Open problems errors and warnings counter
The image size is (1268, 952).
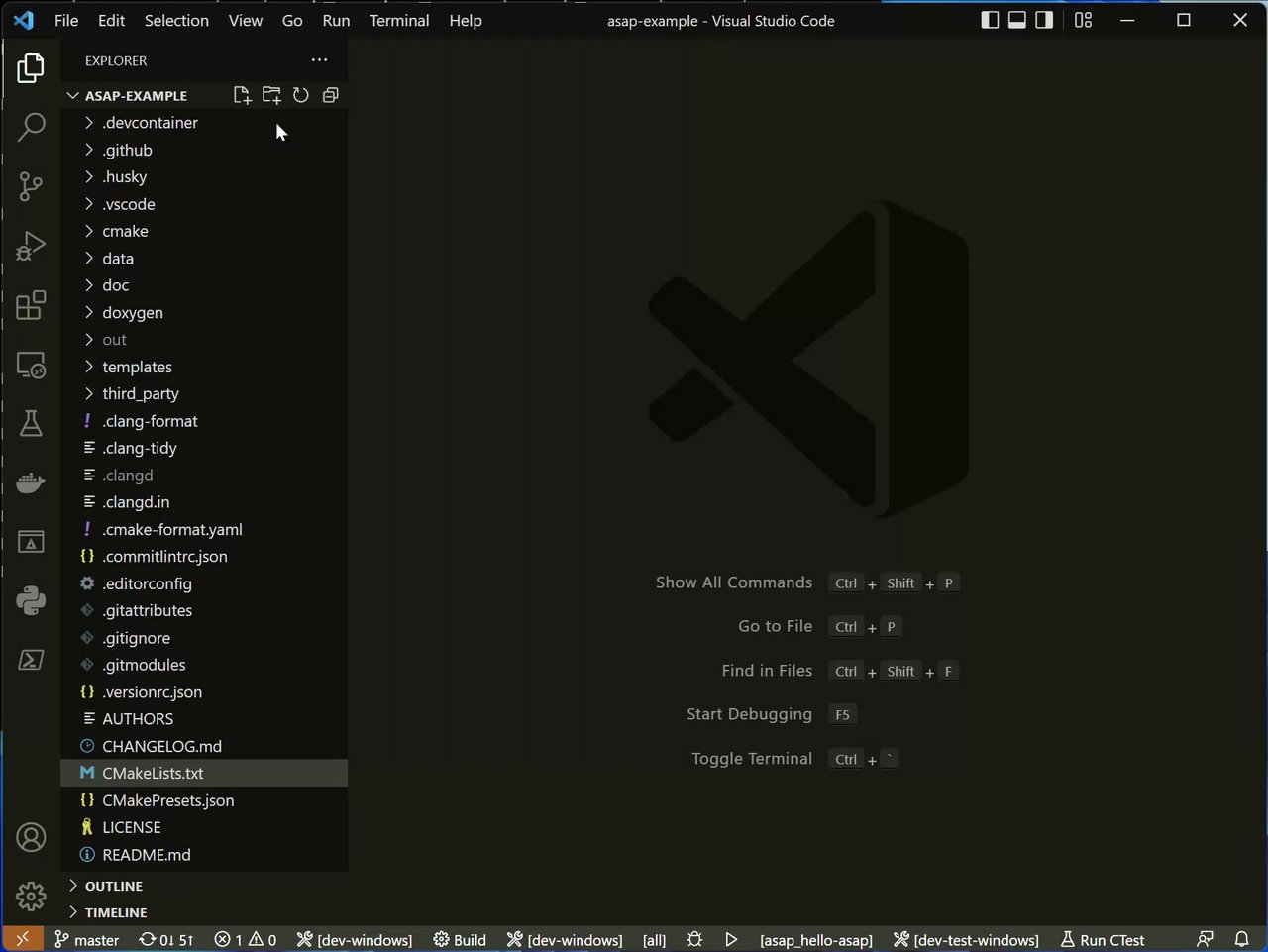pos(246,939)
